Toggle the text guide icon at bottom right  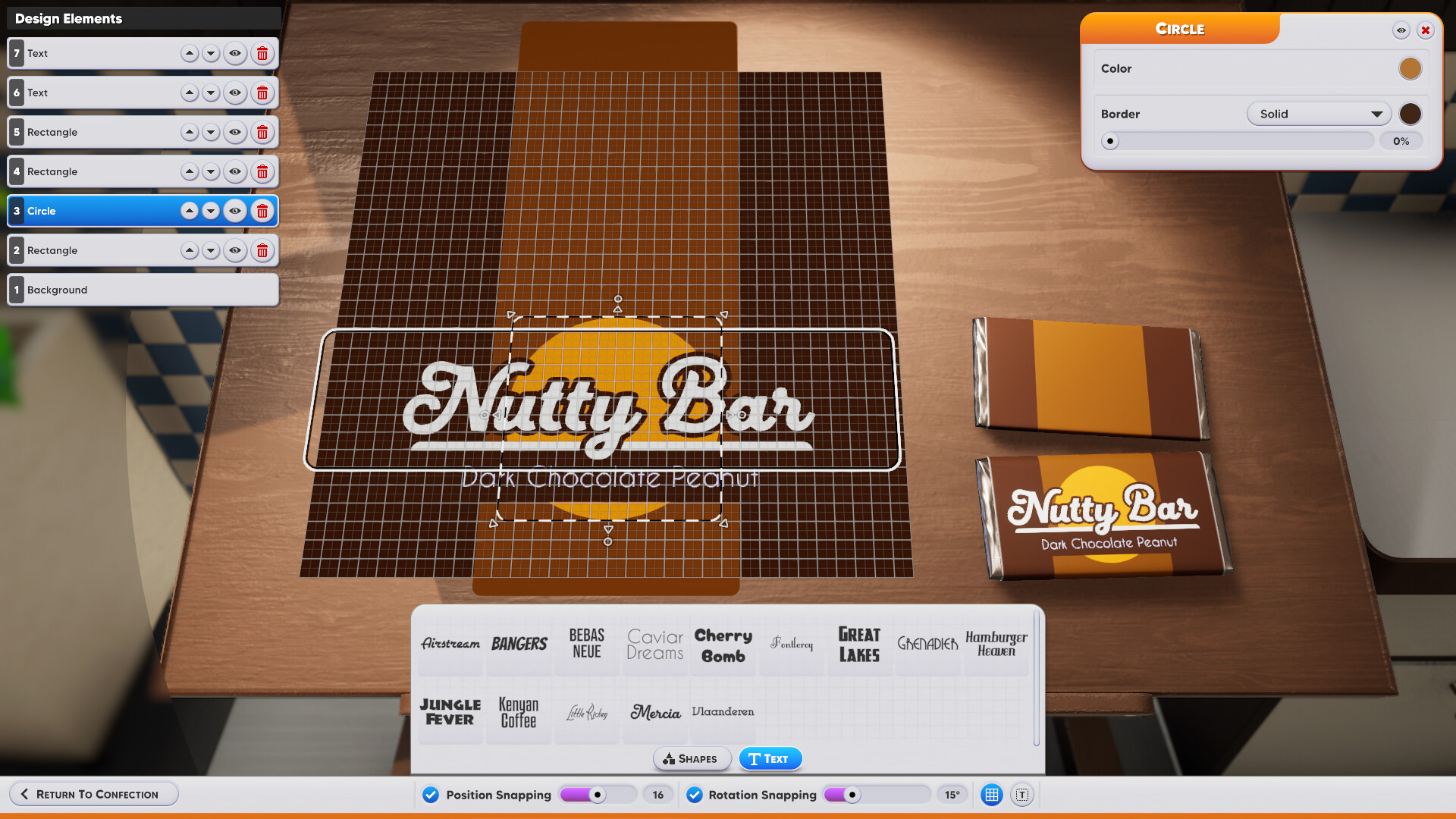(x=1022, y=794)
